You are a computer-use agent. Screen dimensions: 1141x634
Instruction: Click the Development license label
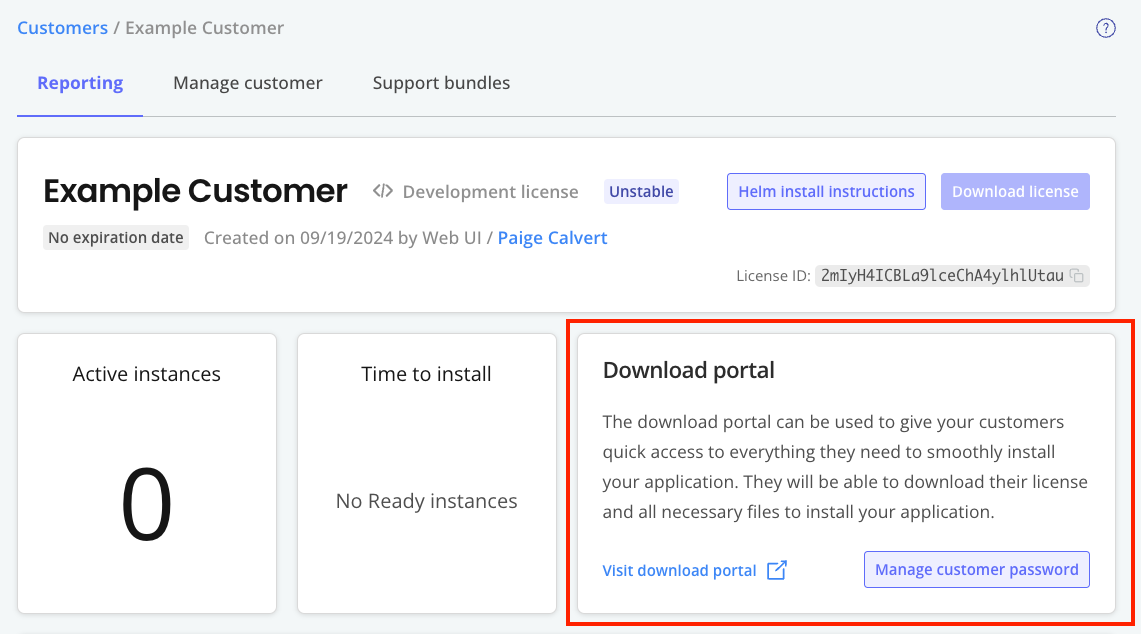pos(490,192)
